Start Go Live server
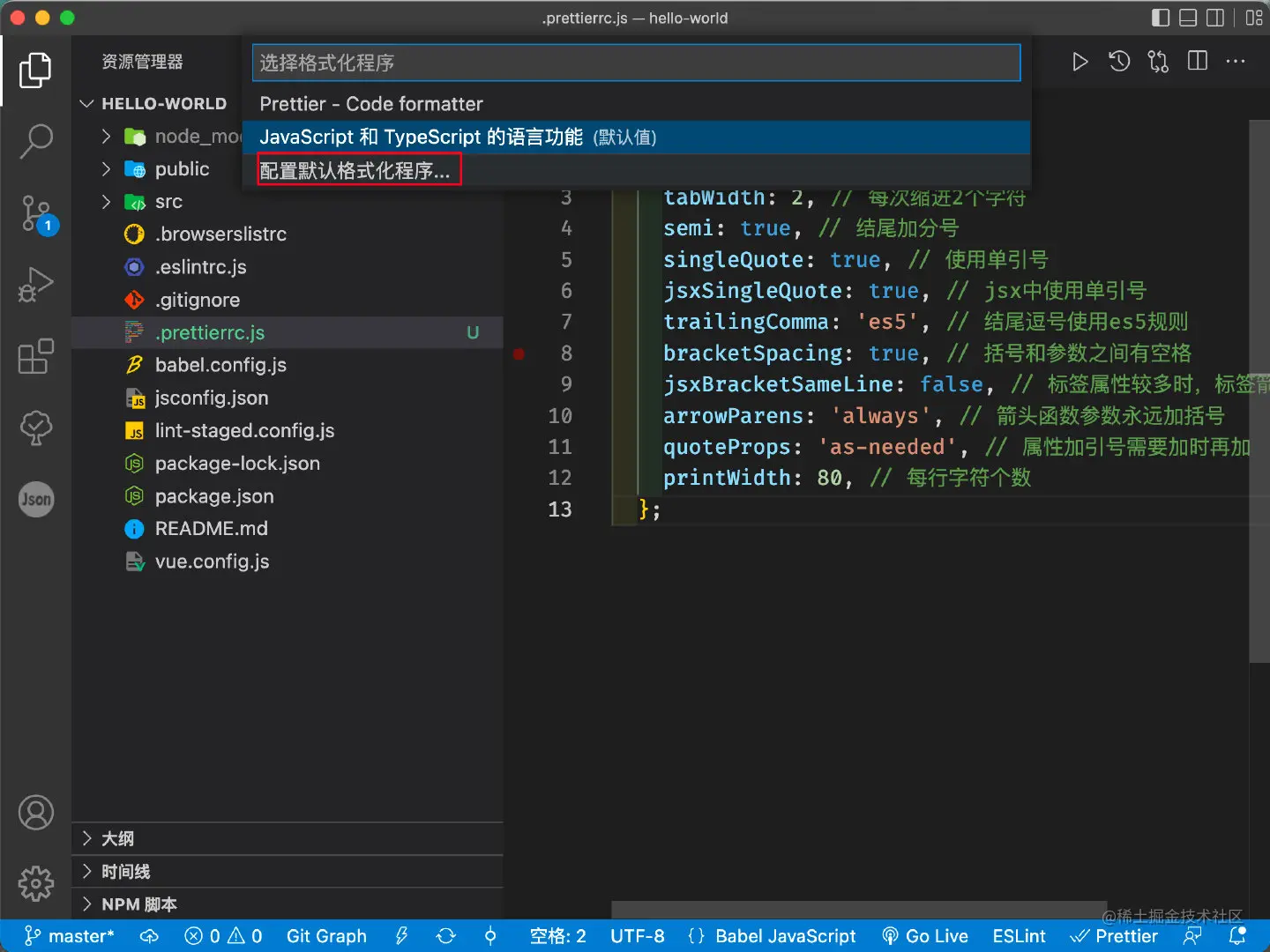 point(925,936)
